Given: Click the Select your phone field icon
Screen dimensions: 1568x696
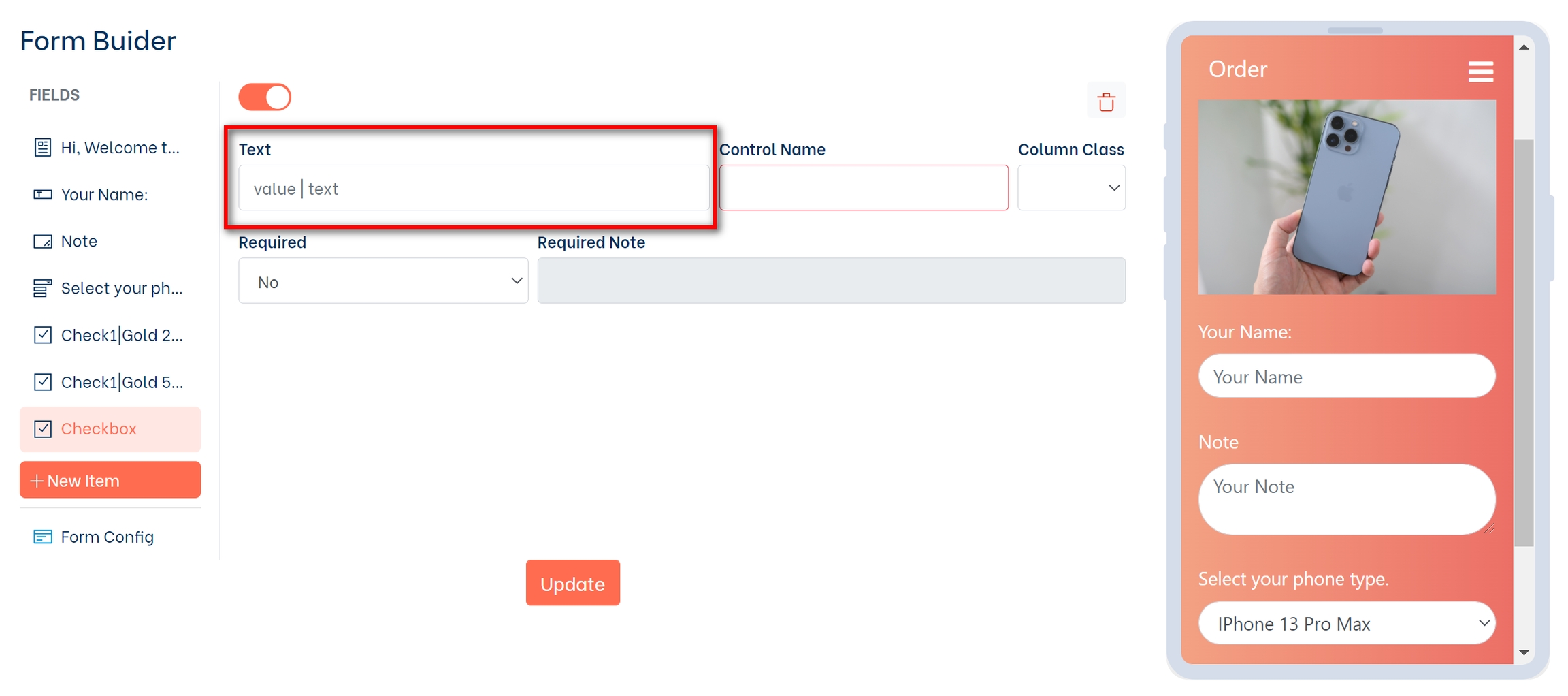Looking at the screenshot, I should (42, 289).
